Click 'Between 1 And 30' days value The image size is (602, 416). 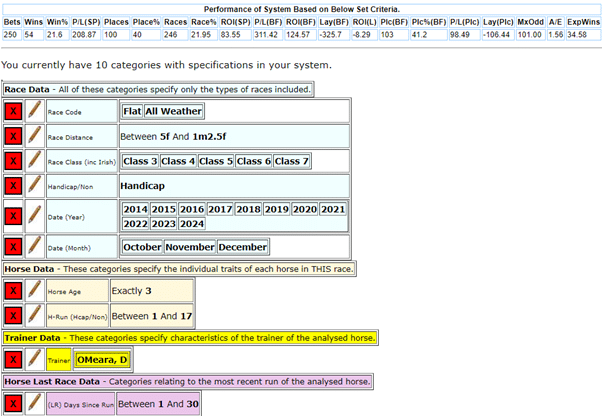tap(158, 404)
